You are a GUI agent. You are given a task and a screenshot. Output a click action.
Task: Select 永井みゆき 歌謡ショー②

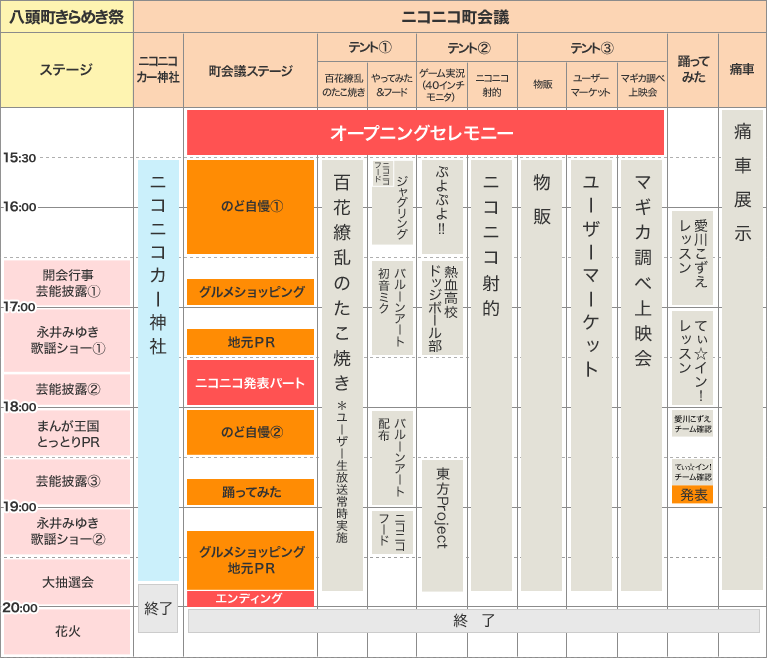pyautogui.click(x=67, y=531)
